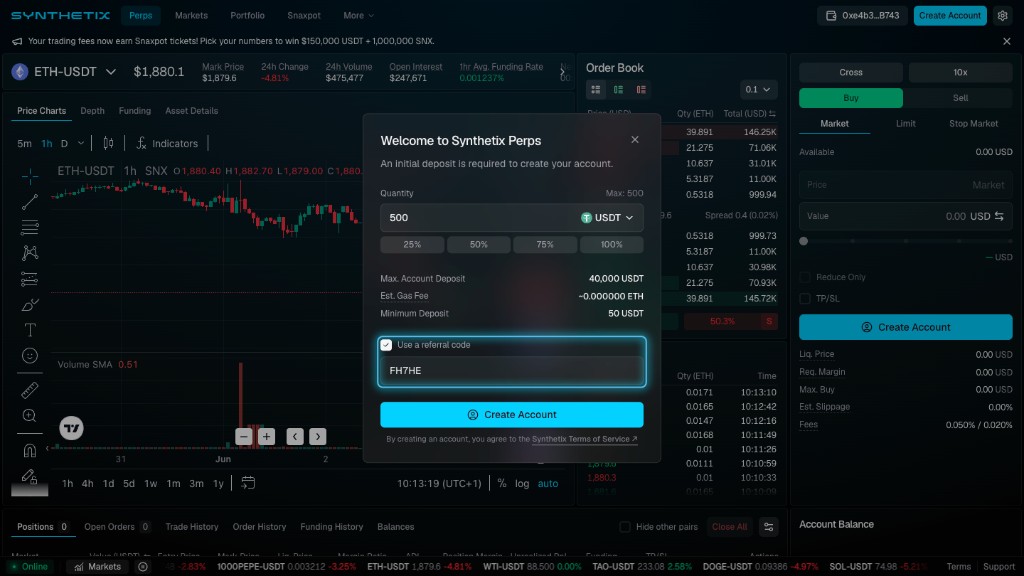Screen dimensions: 1024x576
Task: Switch to the Funding tab
Action: (135, 111)
